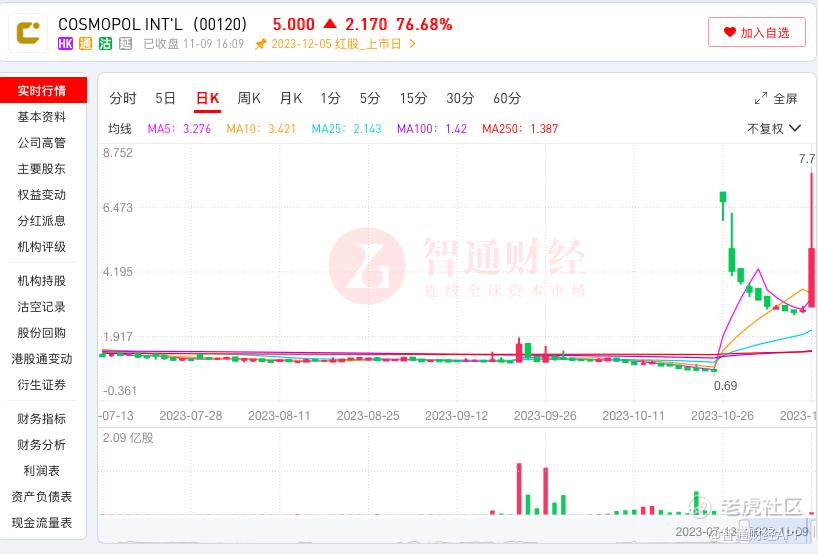
Task: Click the COSMOPOL INT'L gold logo icon
Action: 28,33
